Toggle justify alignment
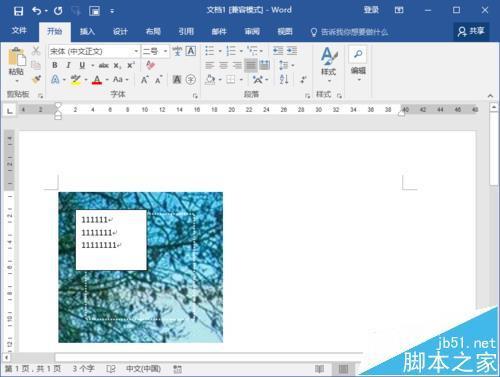Screen dimensions: 500x377 (251, 65)
